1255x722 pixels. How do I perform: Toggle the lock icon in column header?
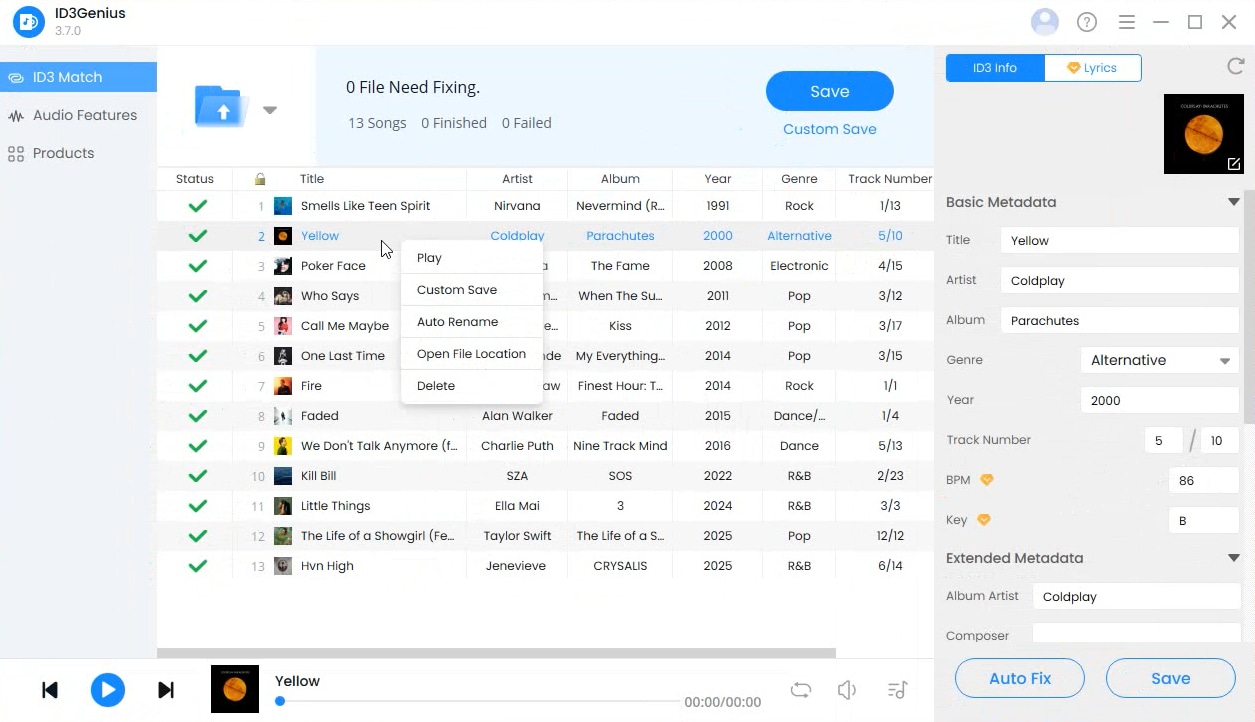(x=260, y=179)
